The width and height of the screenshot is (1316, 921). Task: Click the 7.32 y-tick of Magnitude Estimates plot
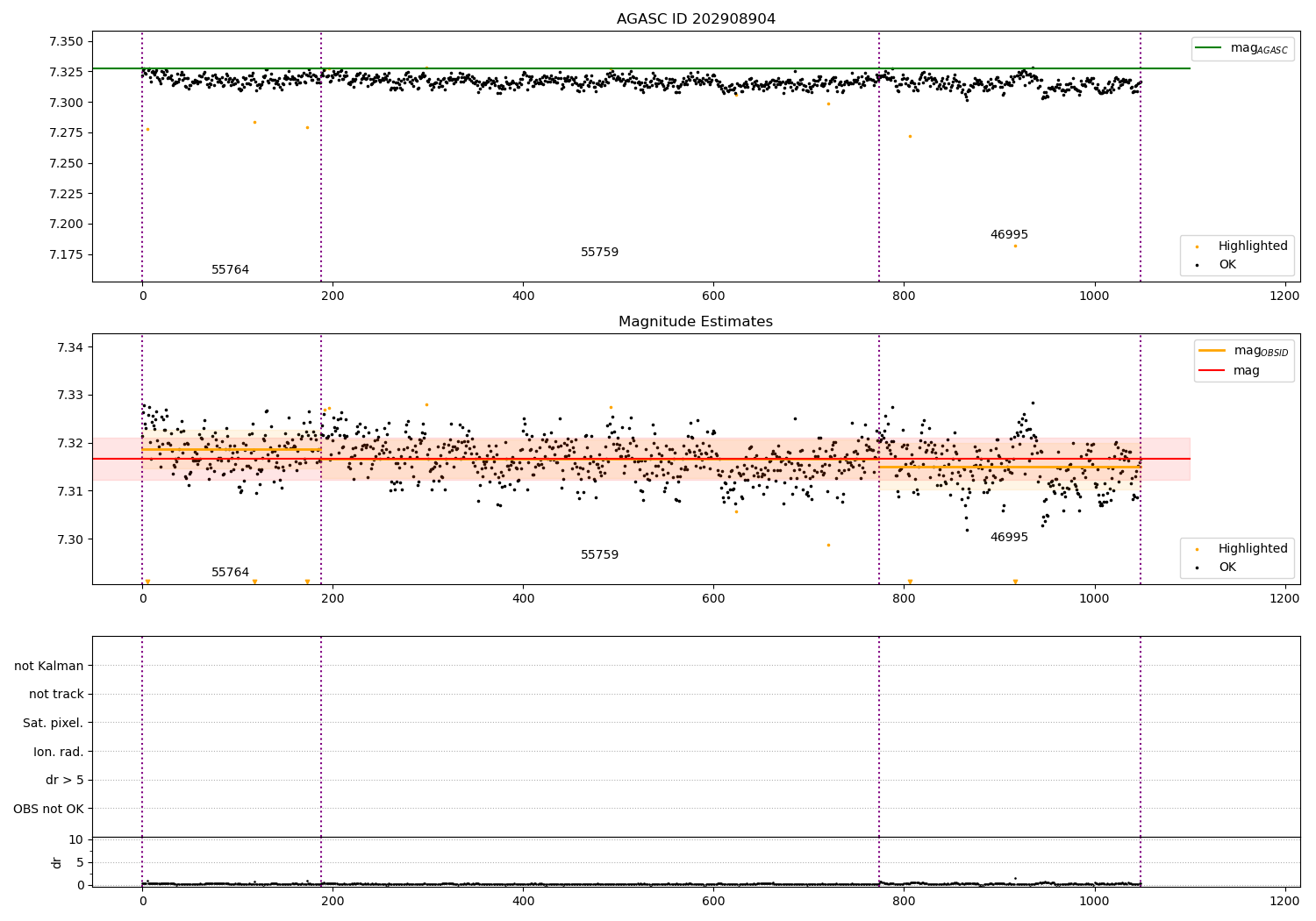click(68, 443)
